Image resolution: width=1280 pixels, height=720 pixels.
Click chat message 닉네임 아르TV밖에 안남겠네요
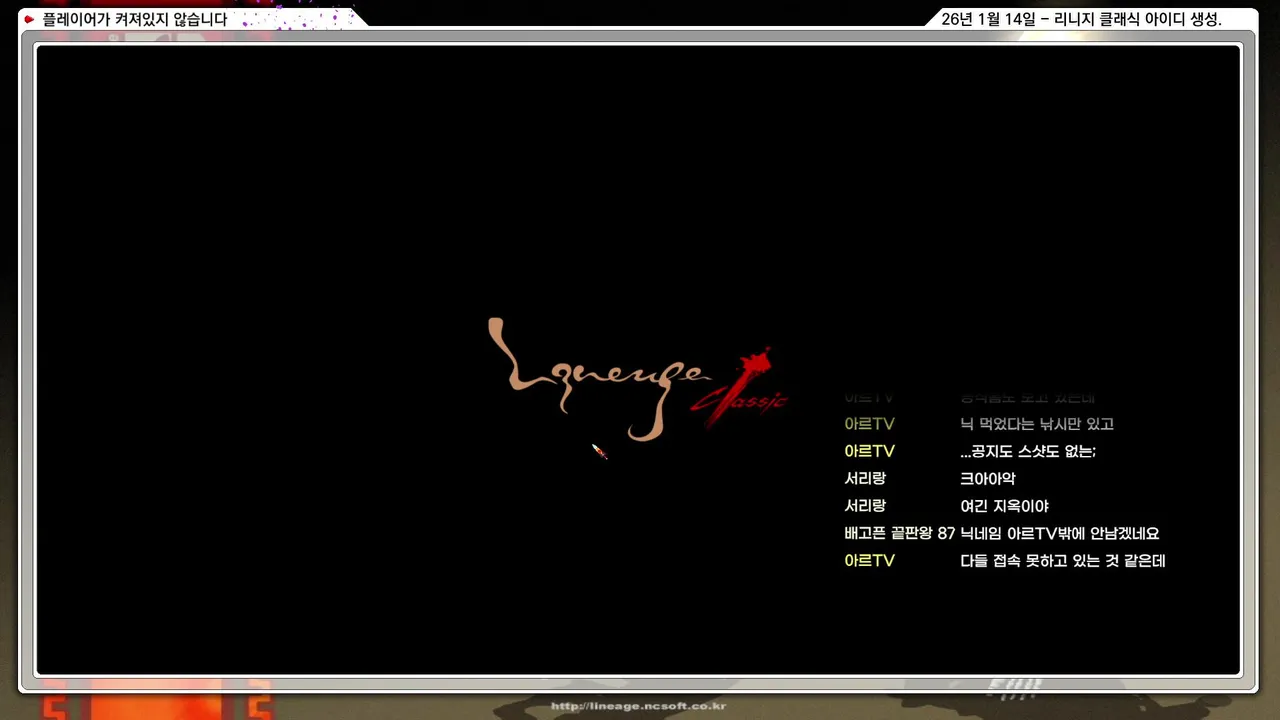(x=1060, y=534)
